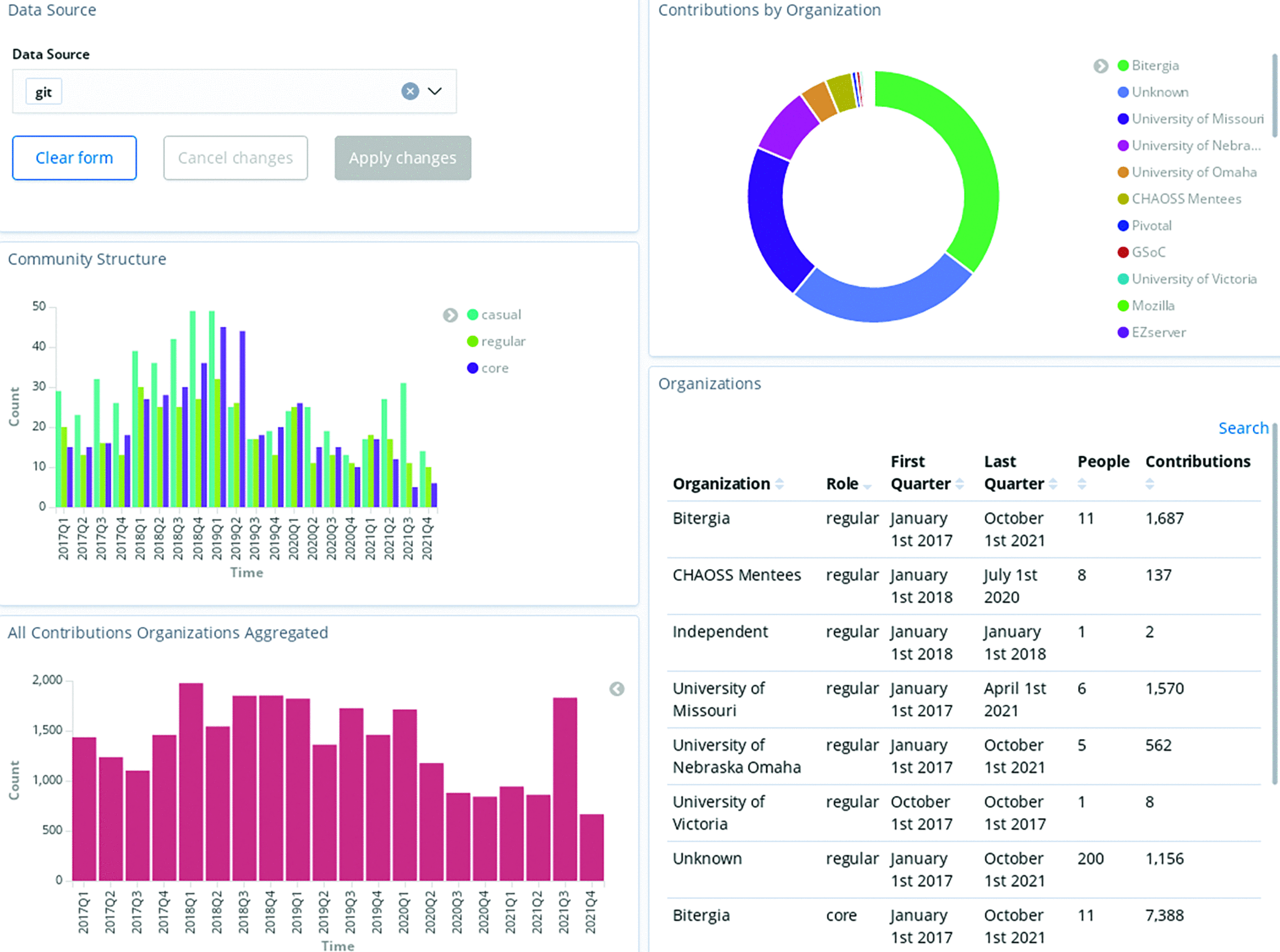
Task: Select University of Nebra... legend entry
Action: tap(1189, 146)
